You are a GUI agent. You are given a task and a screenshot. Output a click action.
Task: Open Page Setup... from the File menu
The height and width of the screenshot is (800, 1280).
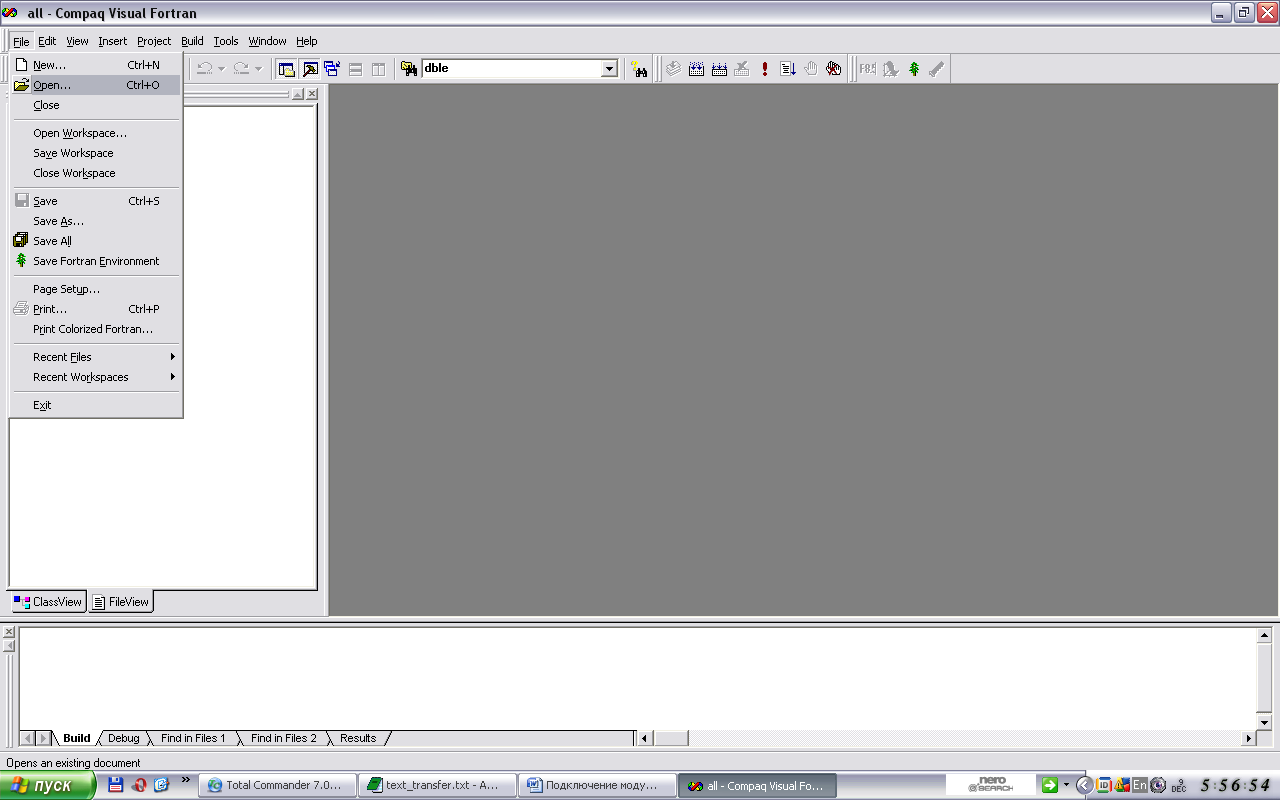click(96, 289)
